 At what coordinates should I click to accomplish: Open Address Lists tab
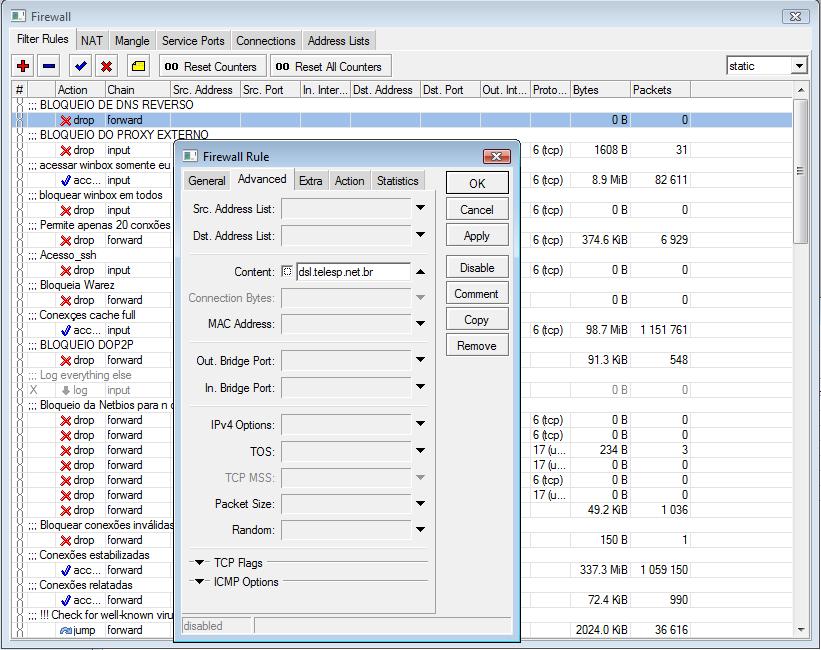(338, 41)
